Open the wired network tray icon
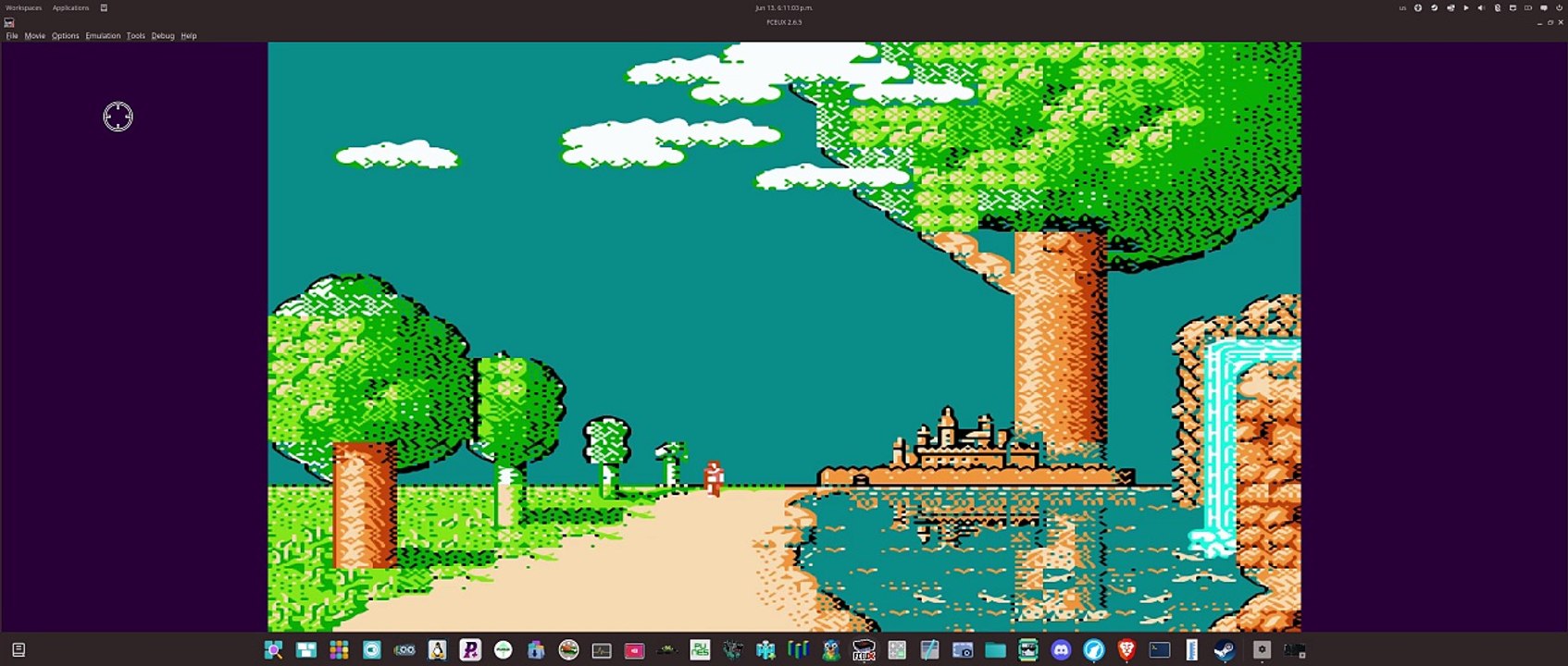Image resolution: width=1568 pixels, height=666 pixels. 1512,7
